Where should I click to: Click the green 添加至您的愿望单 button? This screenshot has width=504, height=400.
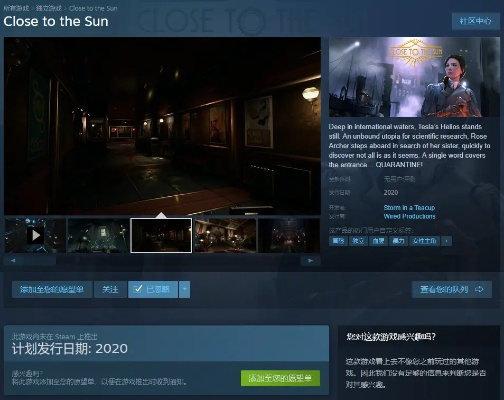point(280,378)
